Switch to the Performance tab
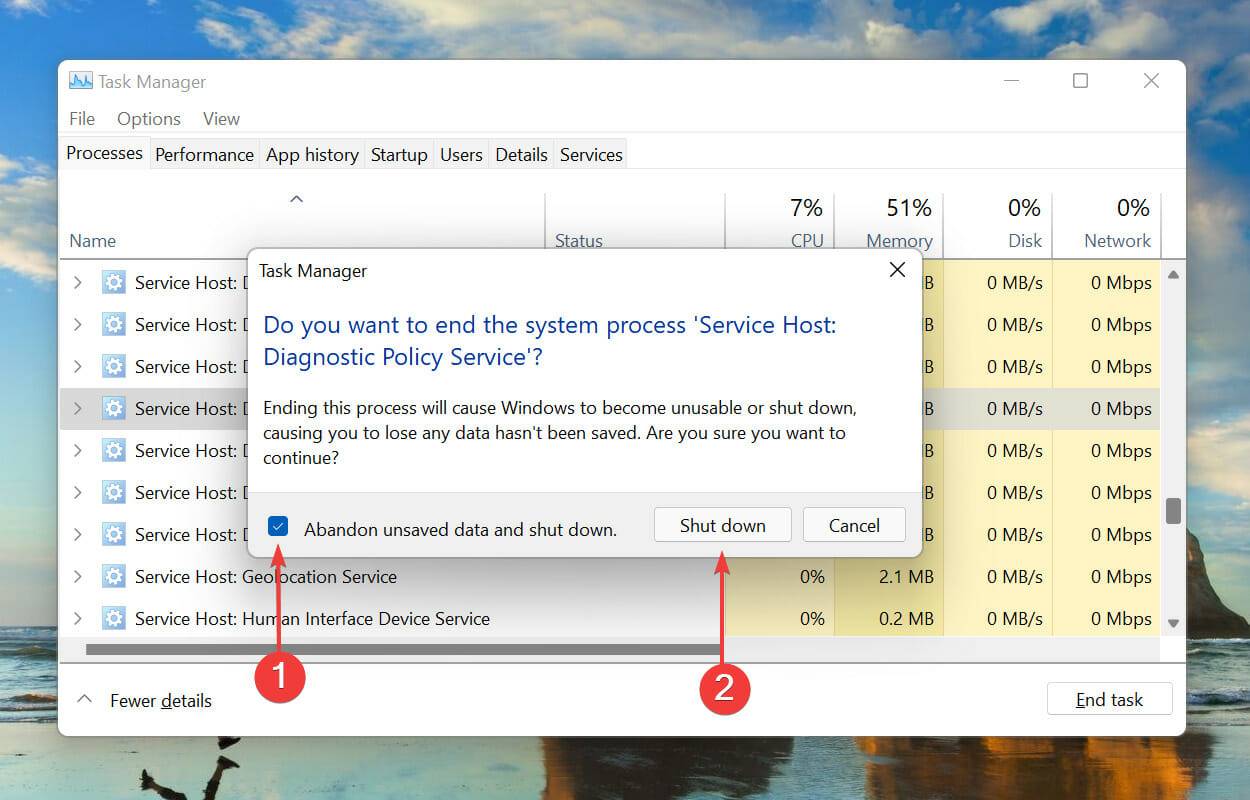This screenshot has width=1250, height=800. [x=204, y=155]
